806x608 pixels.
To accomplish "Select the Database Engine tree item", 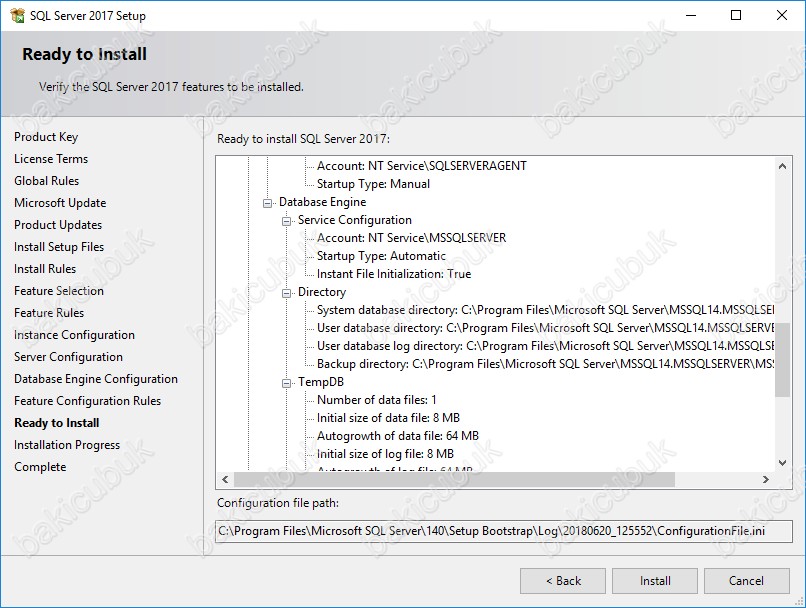I will click(323, 202).
